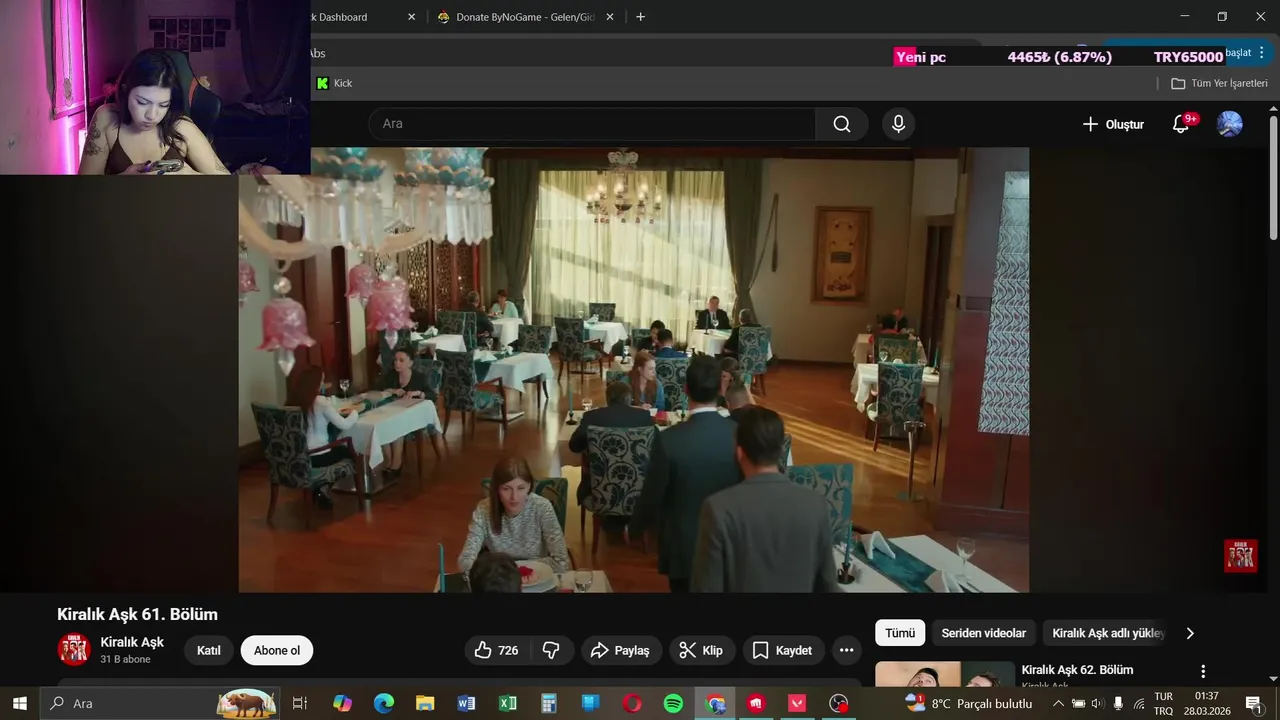Image resolution: width=1280 pixels, height=720 pixels.
Task: Focus the YouTube Ara search field
Action: (592, 124)
